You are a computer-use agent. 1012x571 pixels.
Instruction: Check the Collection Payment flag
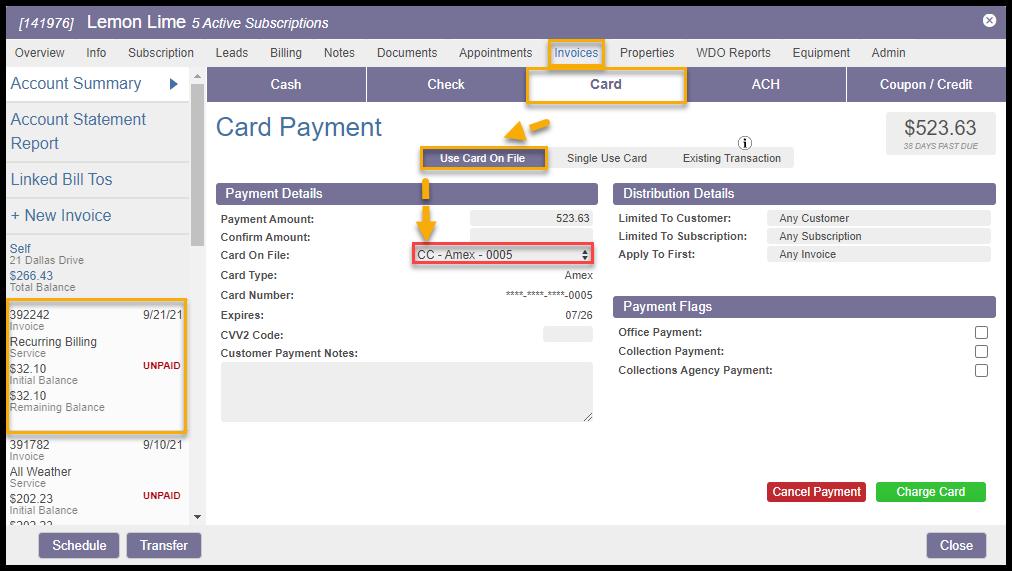pyautogui.click(x=981, y=352)
